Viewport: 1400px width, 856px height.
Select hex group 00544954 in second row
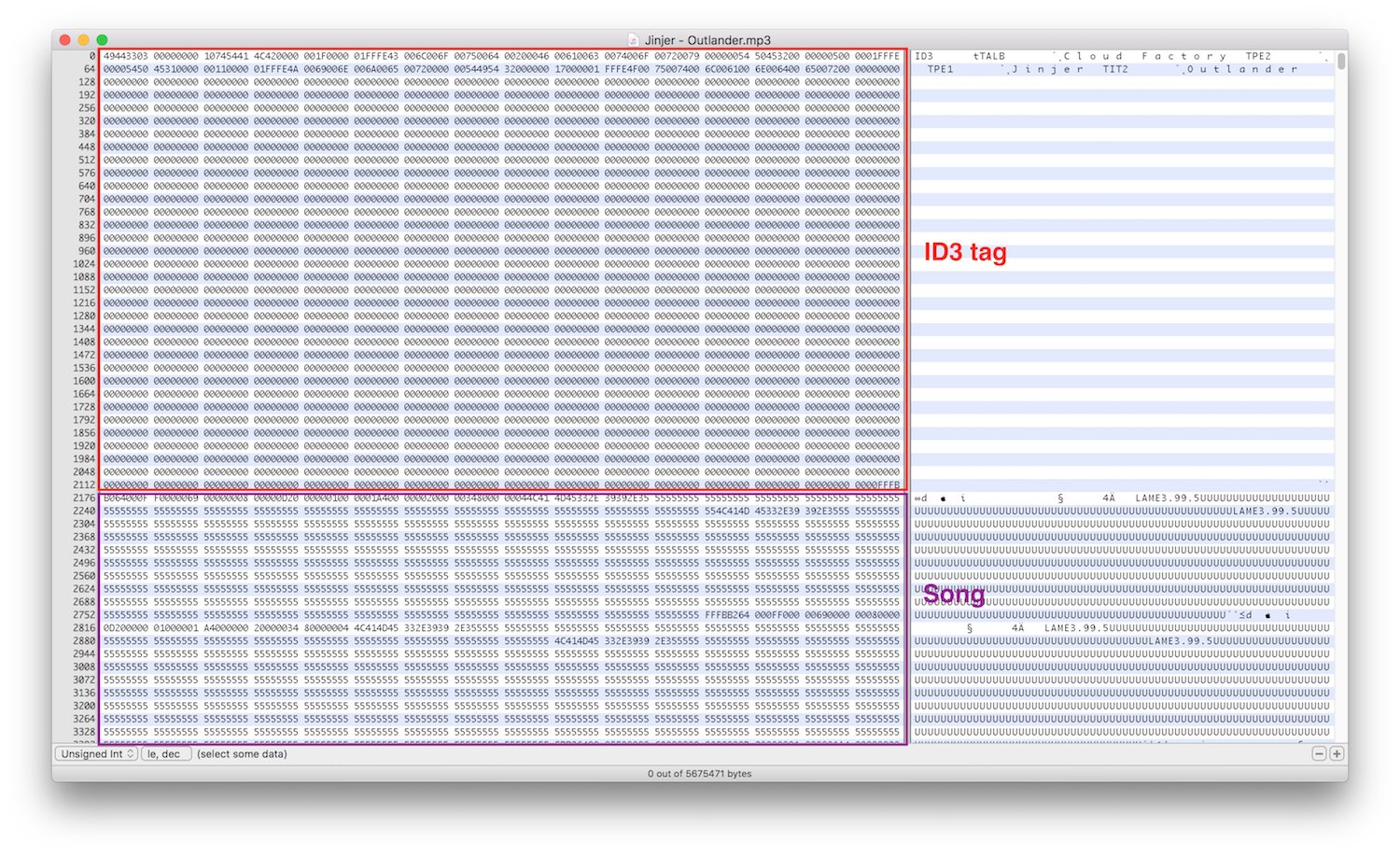pos(476,69)
